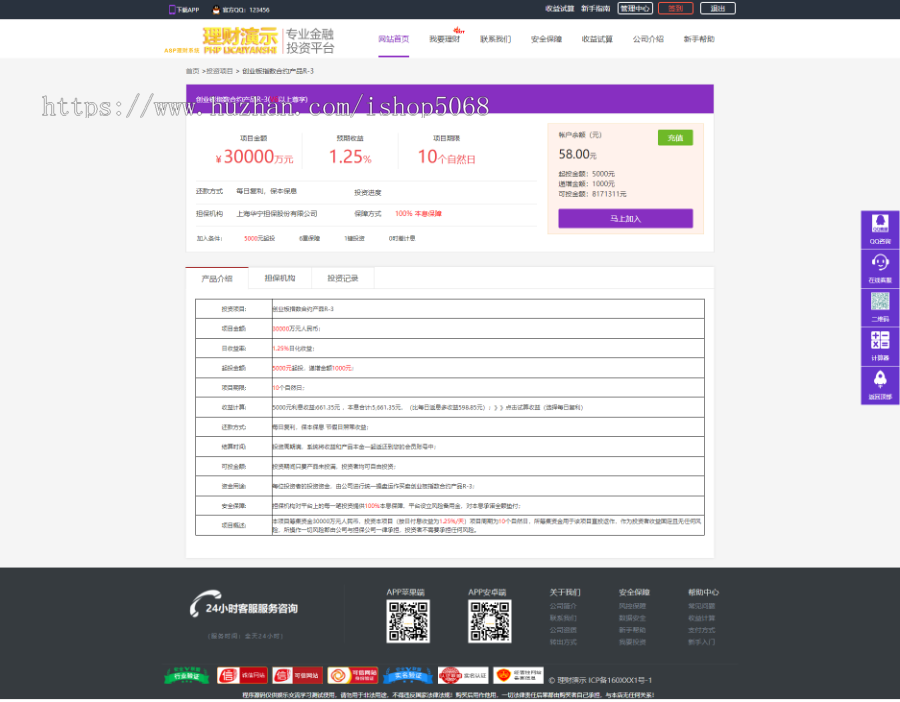
Task: Go to 安全保障 in the main navigation
Action: [546, 39]
